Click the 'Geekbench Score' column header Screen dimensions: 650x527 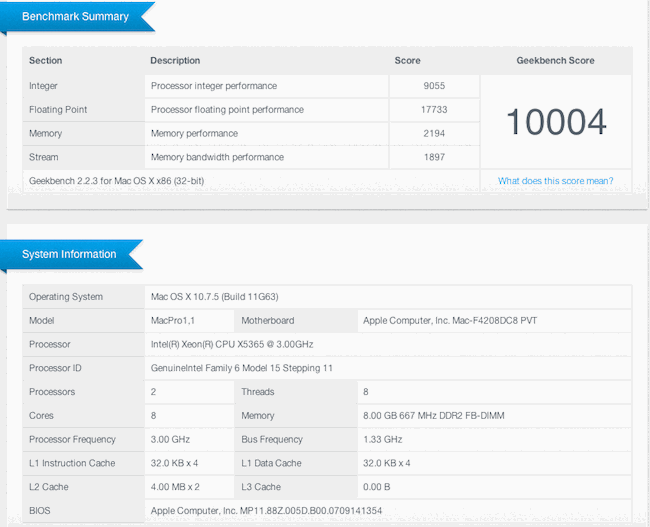coord(555,61)
